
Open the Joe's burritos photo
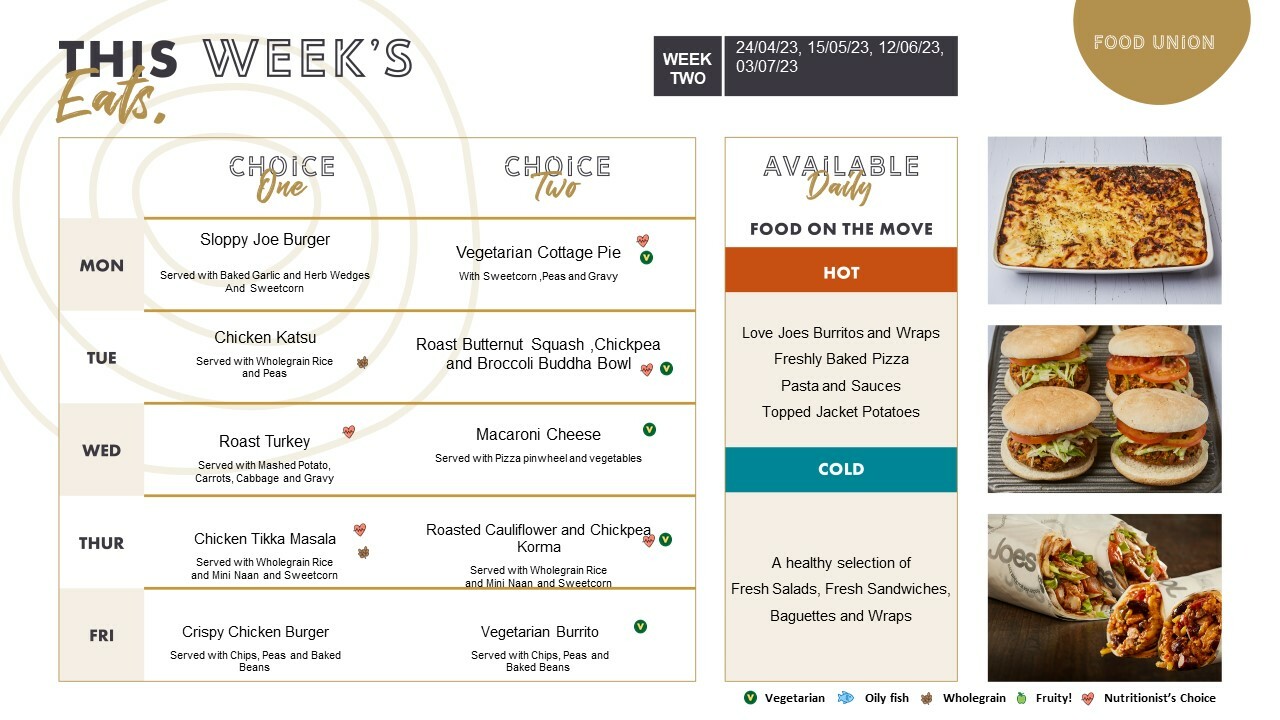[x=1104, y=598]
